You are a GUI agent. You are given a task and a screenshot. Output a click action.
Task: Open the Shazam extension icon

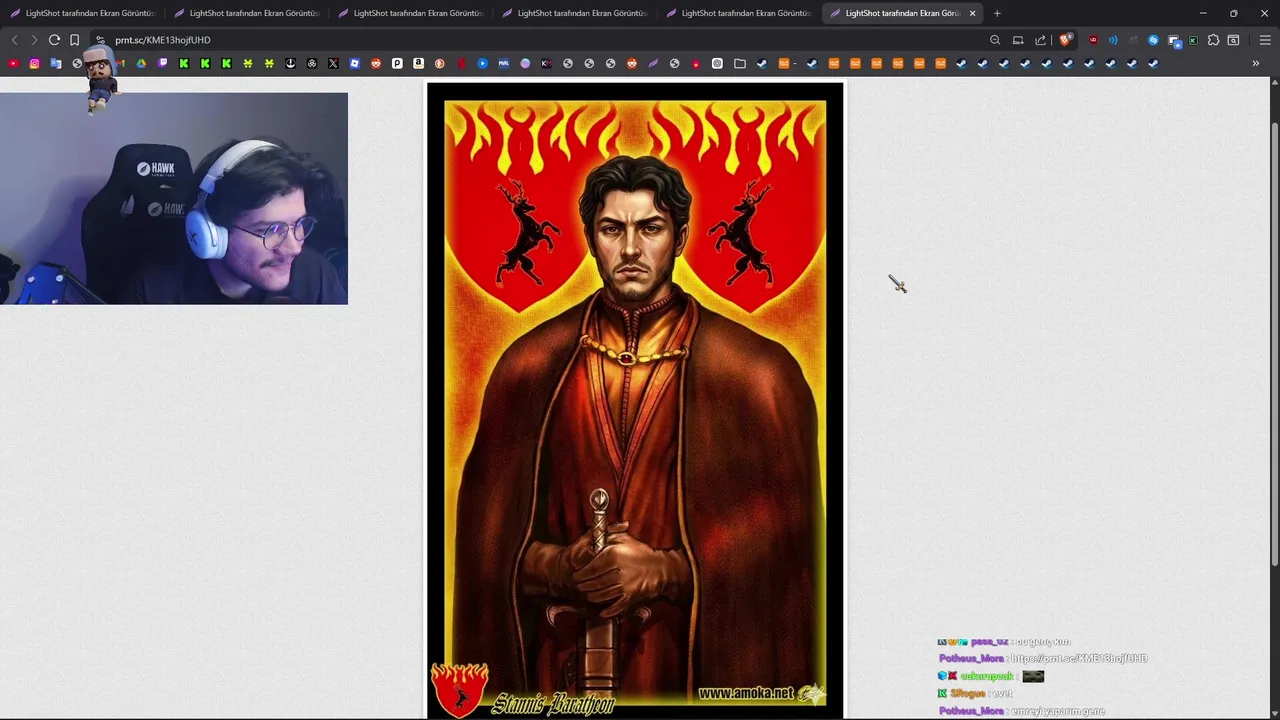(1153, 40)
